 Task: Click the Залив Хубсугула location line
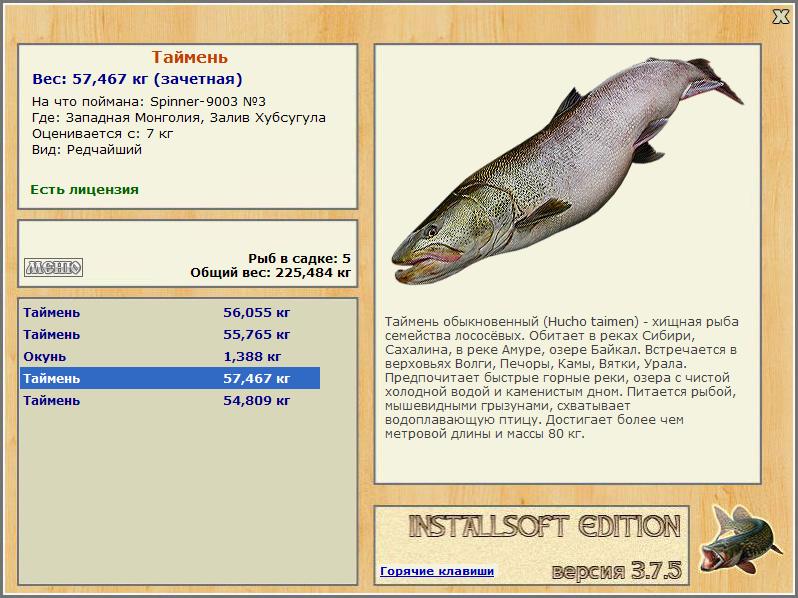point(179,118)
